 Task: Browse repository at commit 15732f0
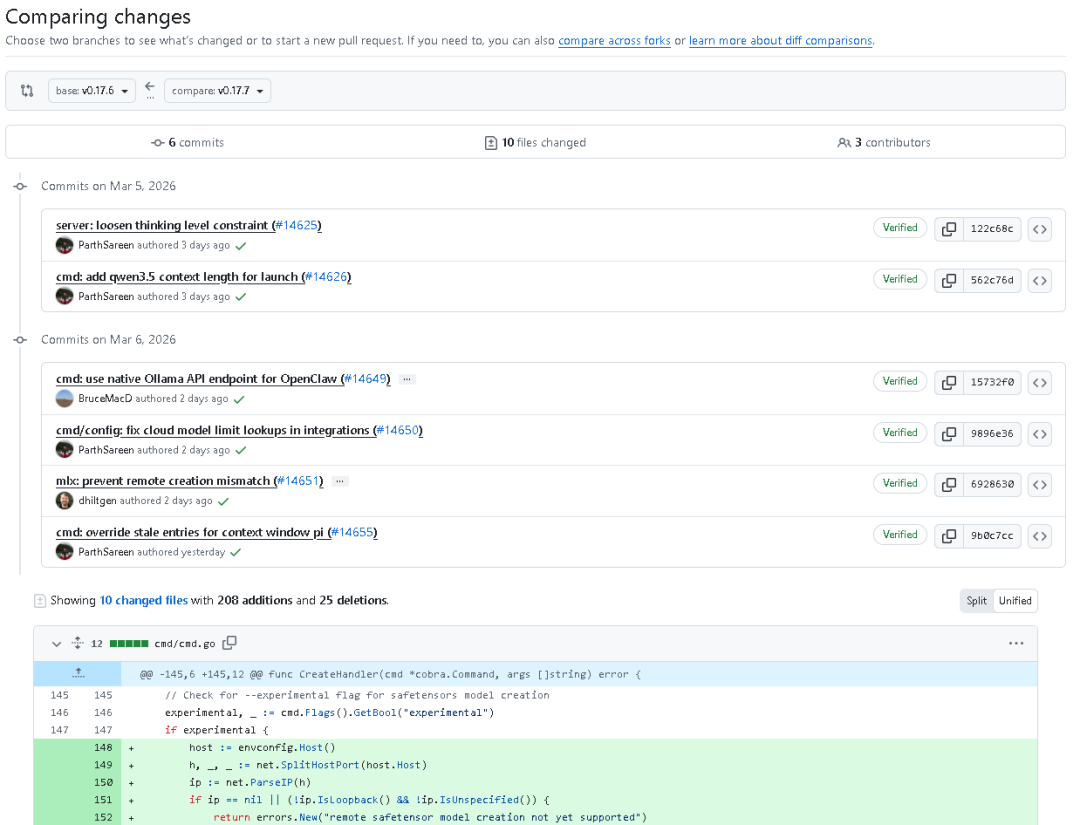(1040, 382)
